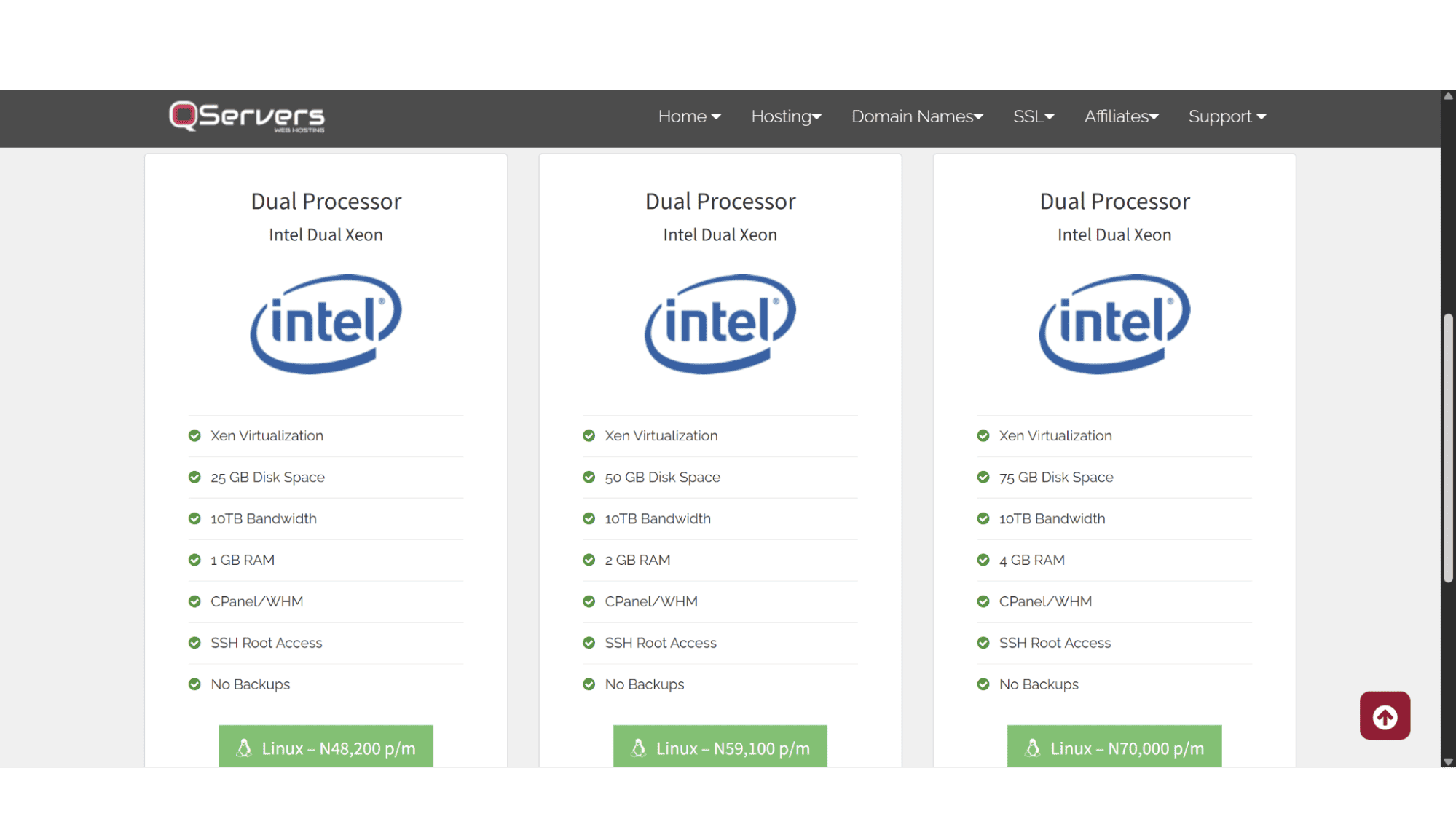The width and height of the screenshot is (1456, 819).
Task: Click the check icon beside 10TB Bandwidth in 75 GB plan
Action: coord(983,518)
